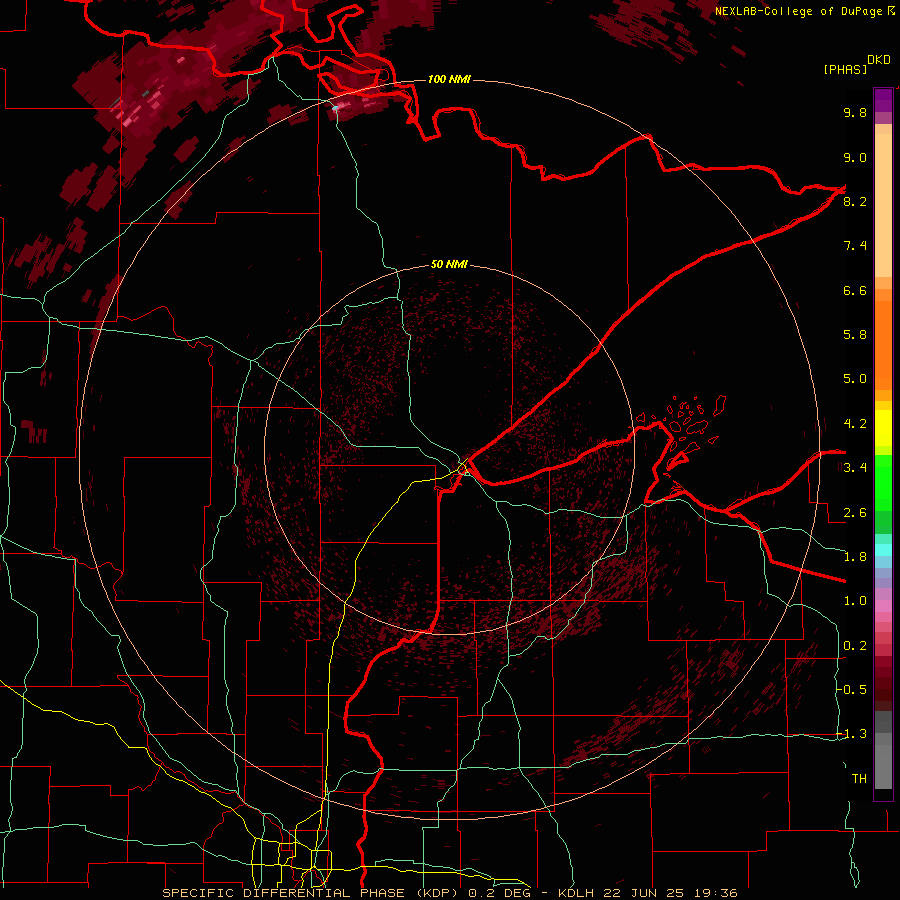Pick the yellow segment of the color bar
900x900 pixels.
click(x=883, y=428)
